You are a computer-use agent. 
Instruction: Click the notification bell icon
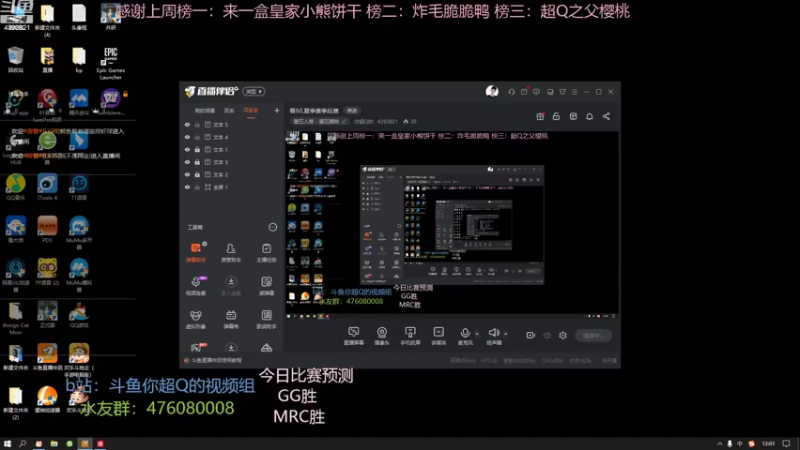589,116
